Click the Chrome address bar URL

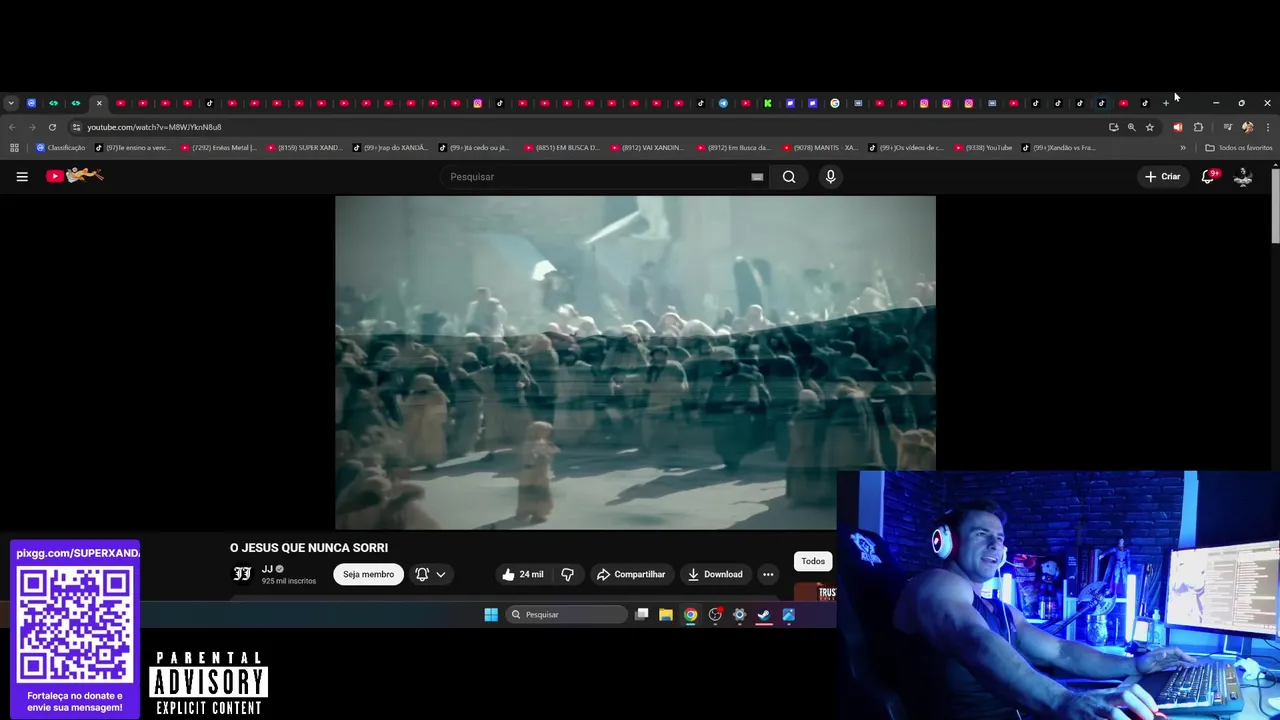pos(154,127)
